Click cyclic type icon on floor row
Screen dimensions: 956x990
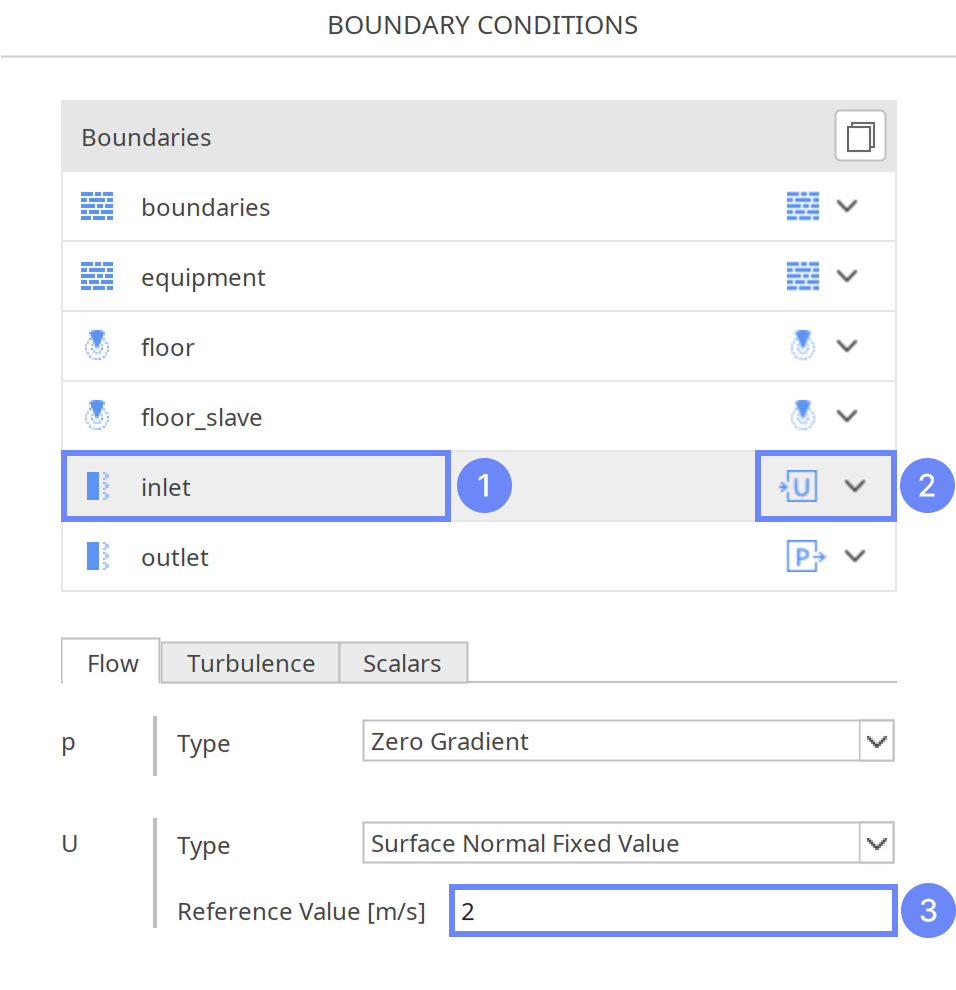coord(802,346)
